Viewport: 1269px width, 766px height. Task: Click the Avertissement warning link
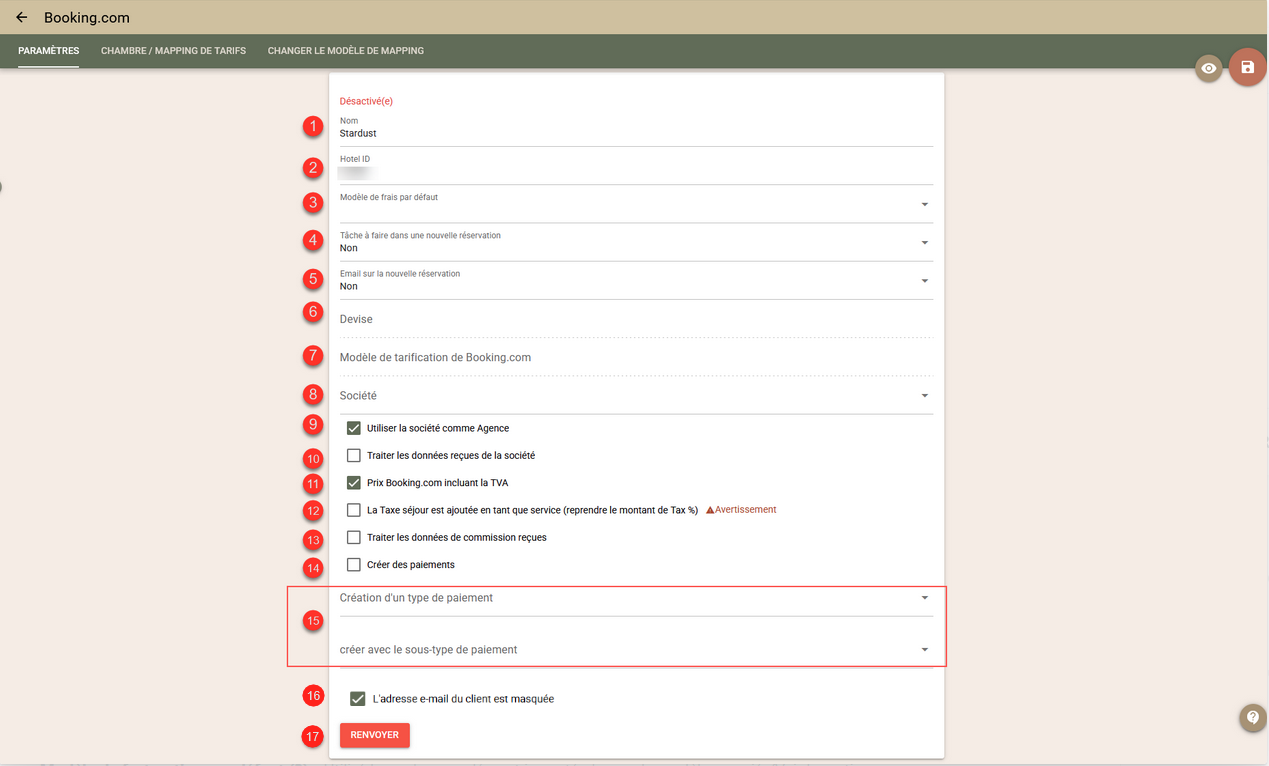point(741,510)
